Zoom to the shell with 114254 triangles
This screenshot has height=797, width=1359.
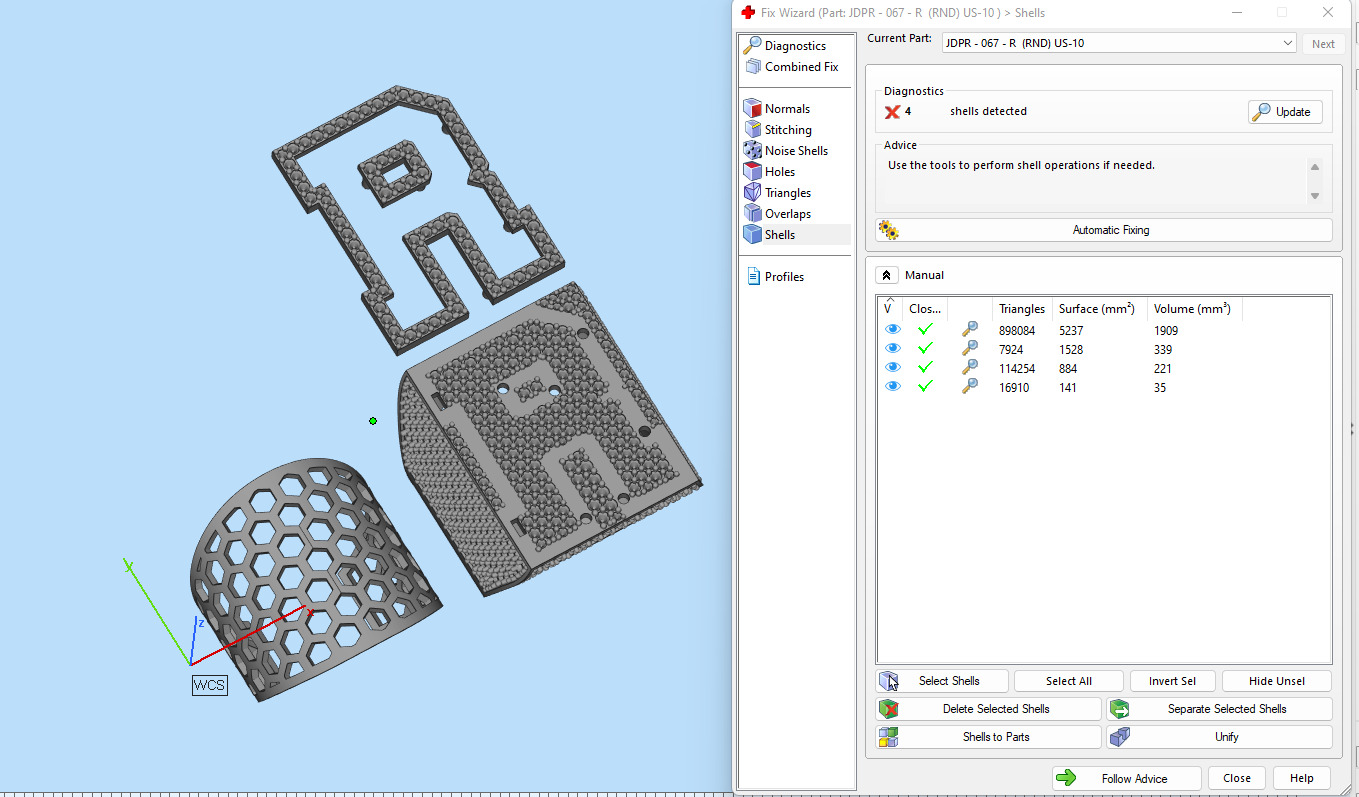pyautogui.click(x=970, y=368)
